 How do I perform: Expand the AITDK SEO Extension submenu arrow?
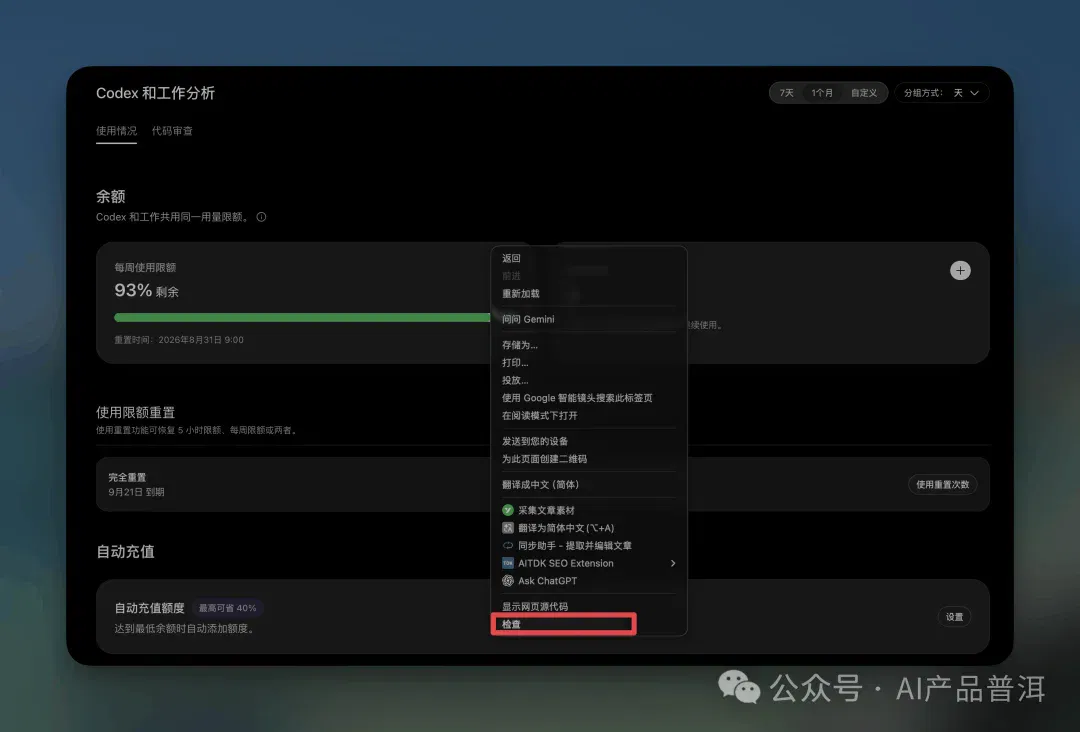coord(672,563)
